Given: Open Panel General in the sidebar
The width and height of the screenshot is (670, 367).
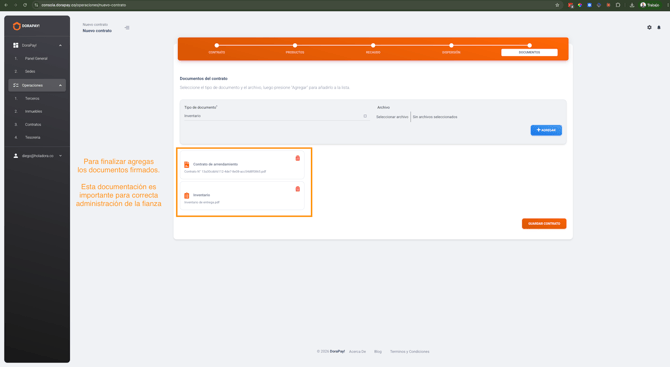Looking at the screenshot, I should [x=36, y=59].
